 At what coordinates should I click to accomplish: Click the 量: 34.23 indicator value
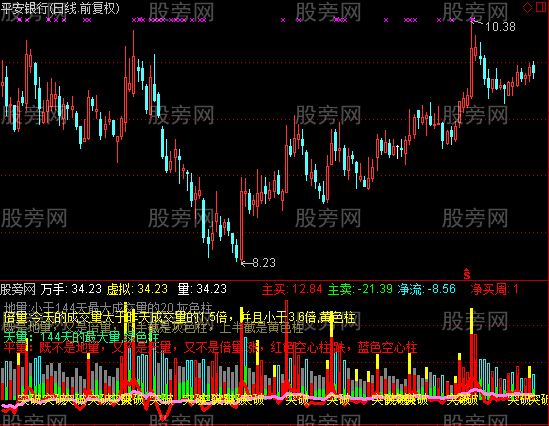coord(202,289)
